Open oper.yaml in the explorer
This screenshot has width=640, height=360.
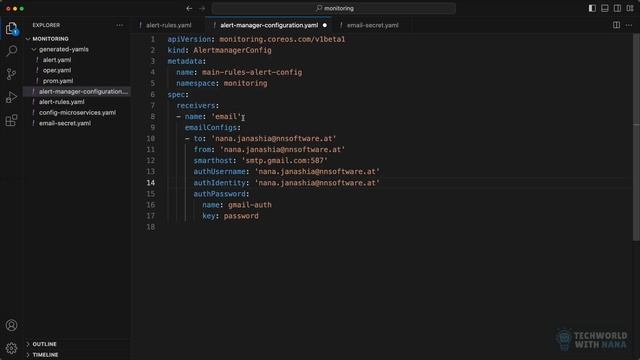click(57, 70)
